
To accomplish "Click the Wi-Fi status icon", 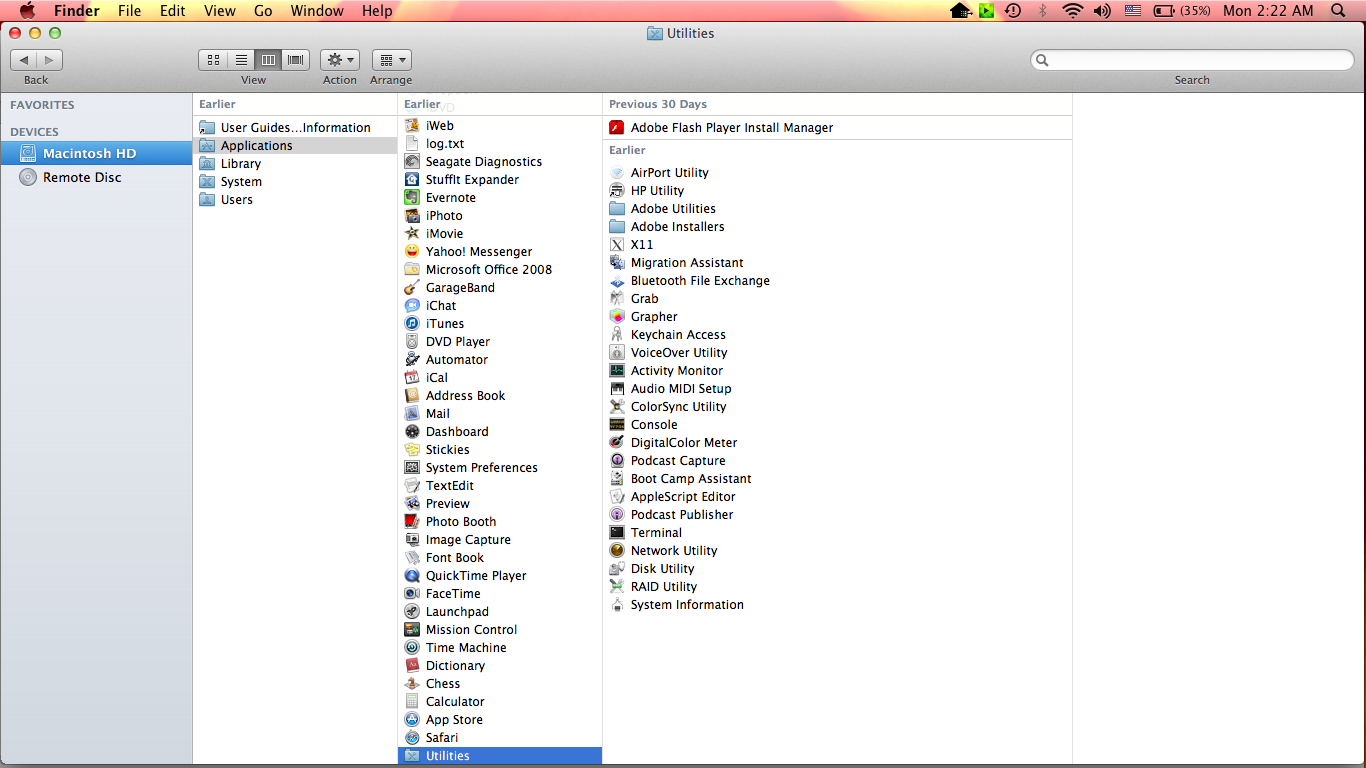I will (1073, 11).
